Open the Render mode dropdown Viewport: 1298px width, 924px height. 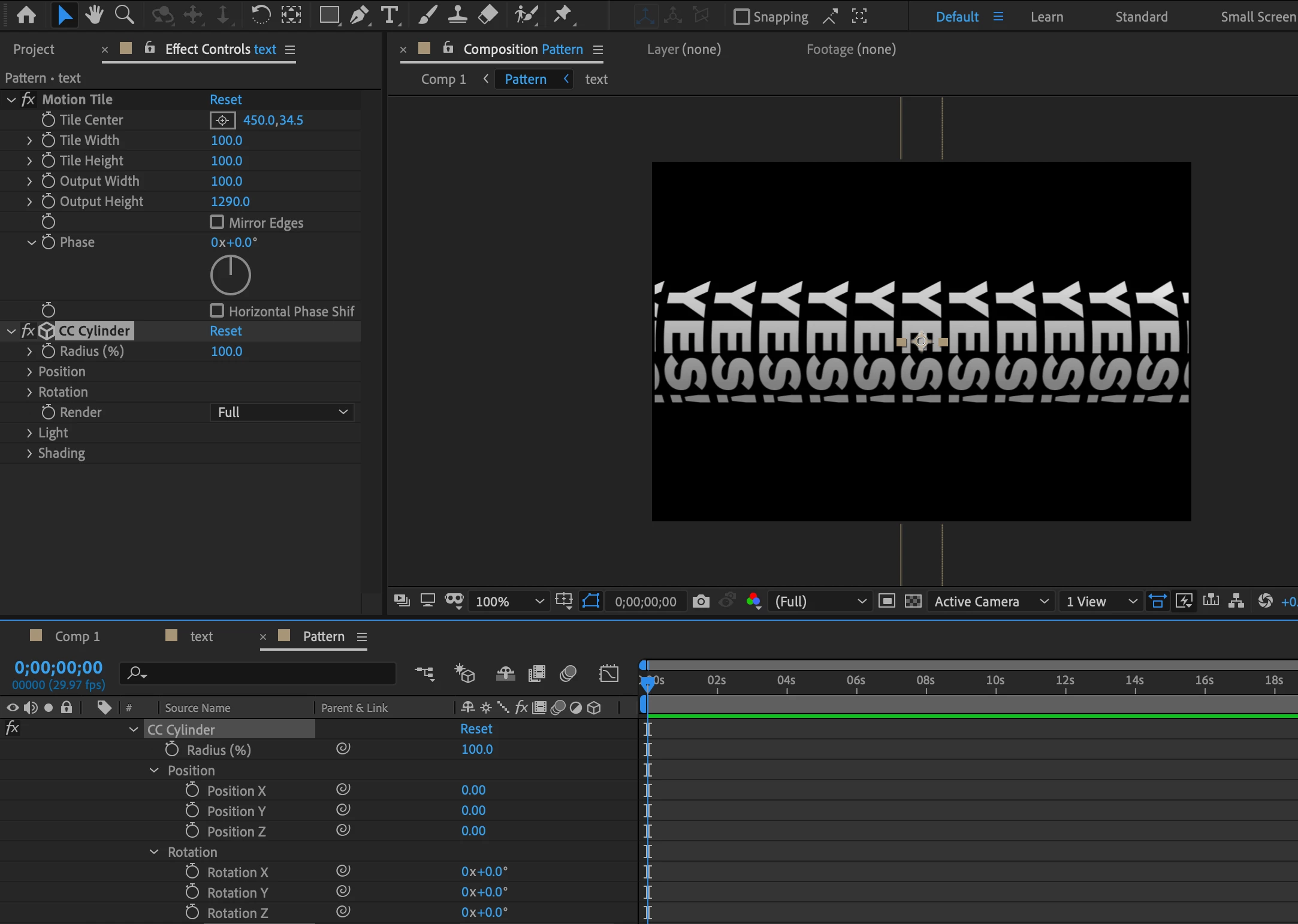click(282, 412)
